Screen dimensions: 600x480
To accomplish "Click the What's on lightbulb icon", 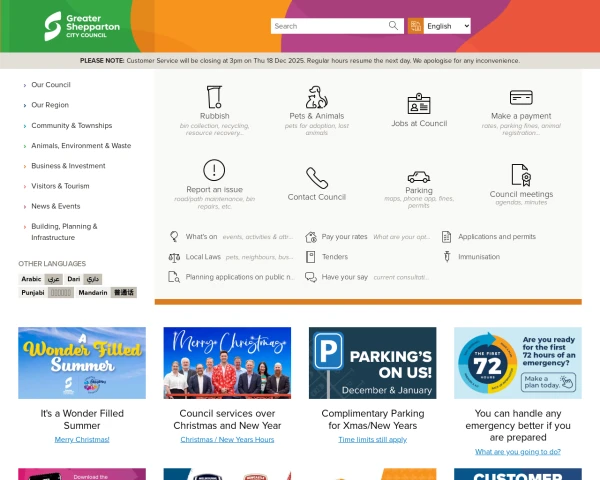I will [x=174, y=237].
